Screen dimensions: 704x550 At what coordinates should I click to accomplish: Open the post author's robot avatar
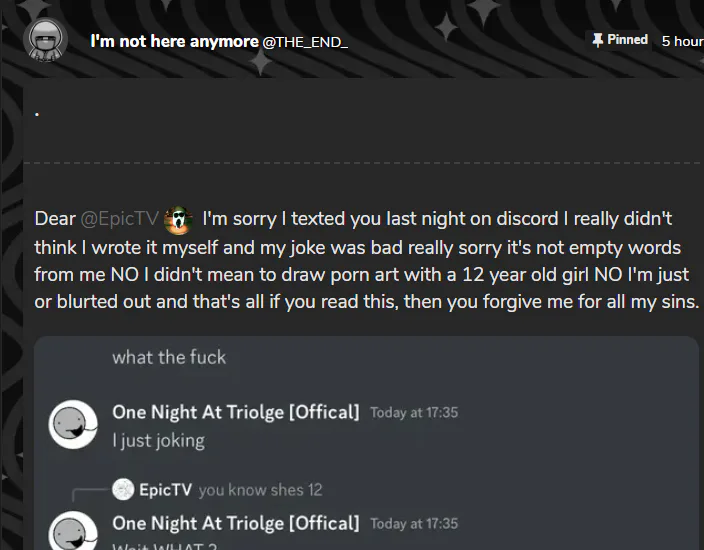(45, 40)
